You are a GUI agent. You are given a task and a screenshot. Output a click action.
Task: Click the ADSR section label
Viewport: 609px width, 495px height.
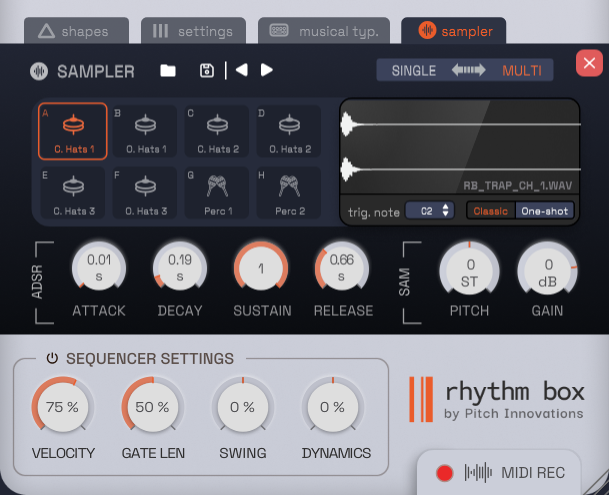tap(37, 282)
